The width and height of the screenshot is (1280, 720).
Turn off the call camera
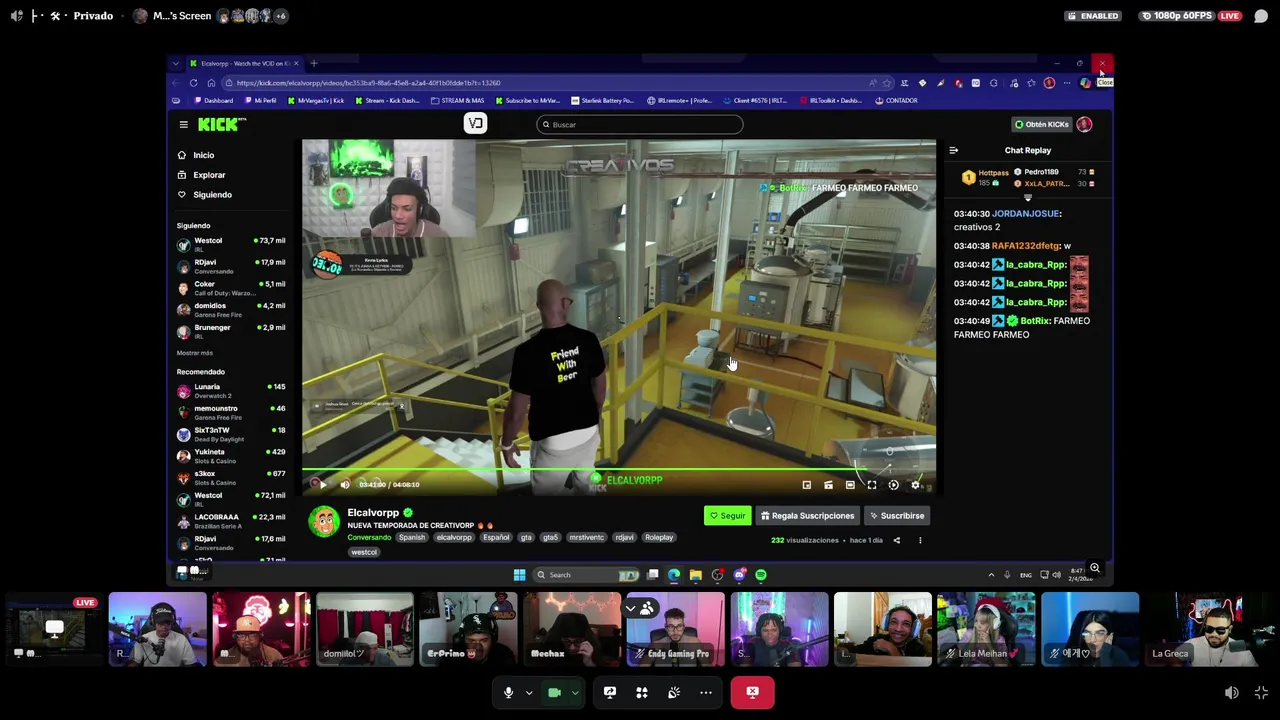(554, 692)
